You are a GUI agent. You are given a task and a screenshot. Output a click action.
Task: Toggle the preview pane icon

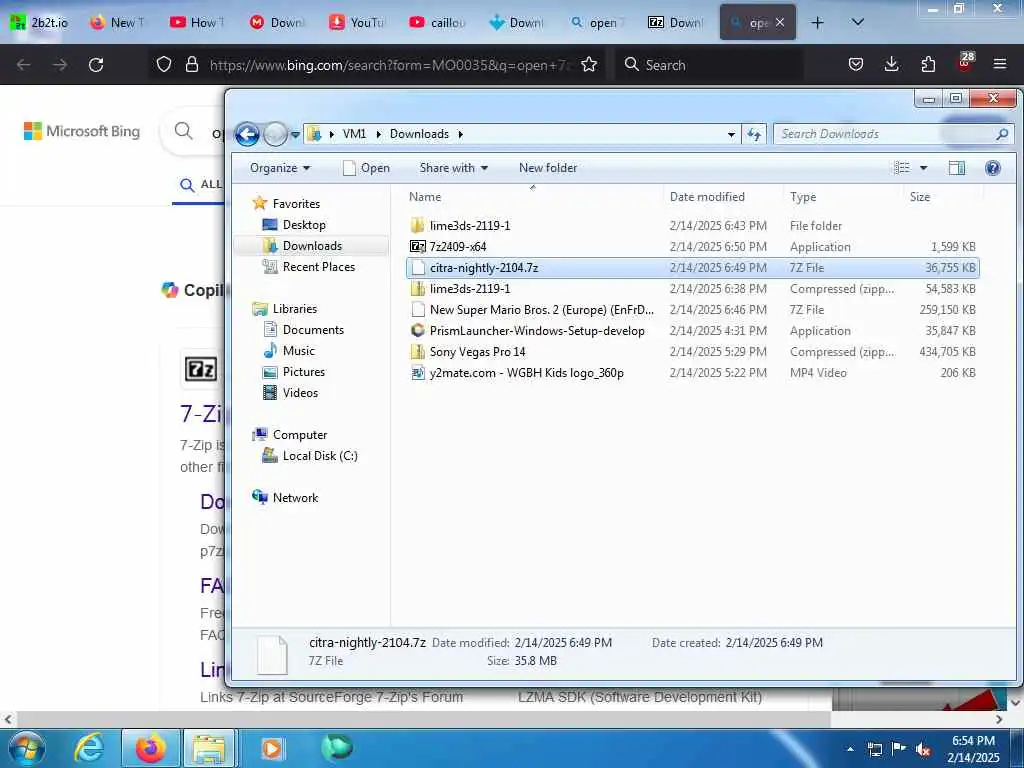pyautogui.click(x=957, y=168)
